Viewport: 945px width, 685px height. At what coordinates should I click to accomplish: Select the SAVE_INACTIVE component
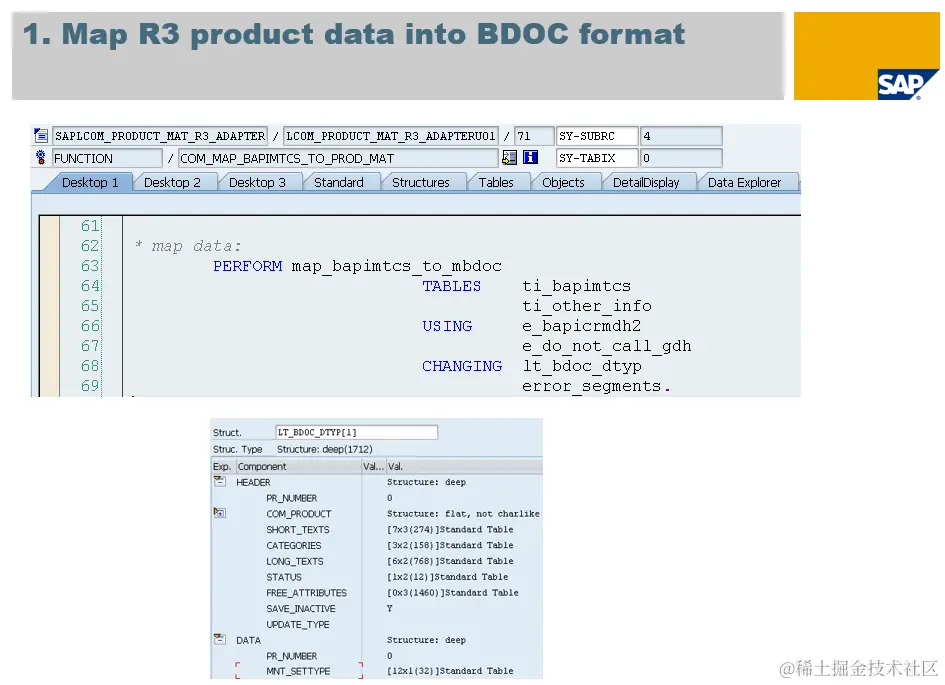301,608
